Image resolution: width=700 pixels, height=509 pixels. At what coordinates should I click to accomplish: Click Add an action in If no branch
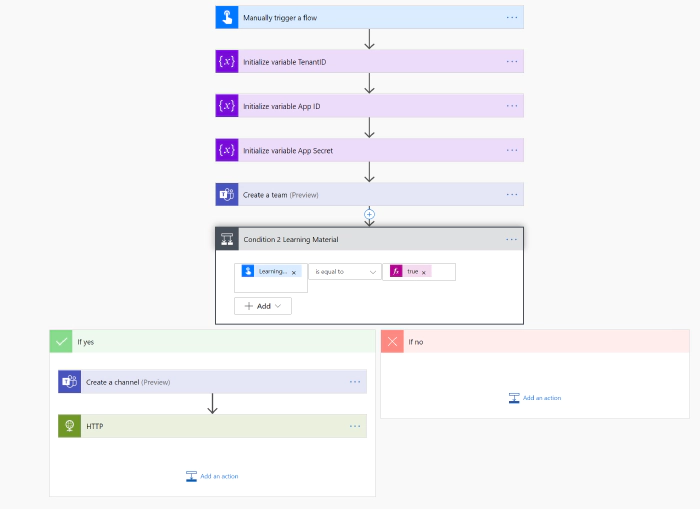click(x=535, y=398)
